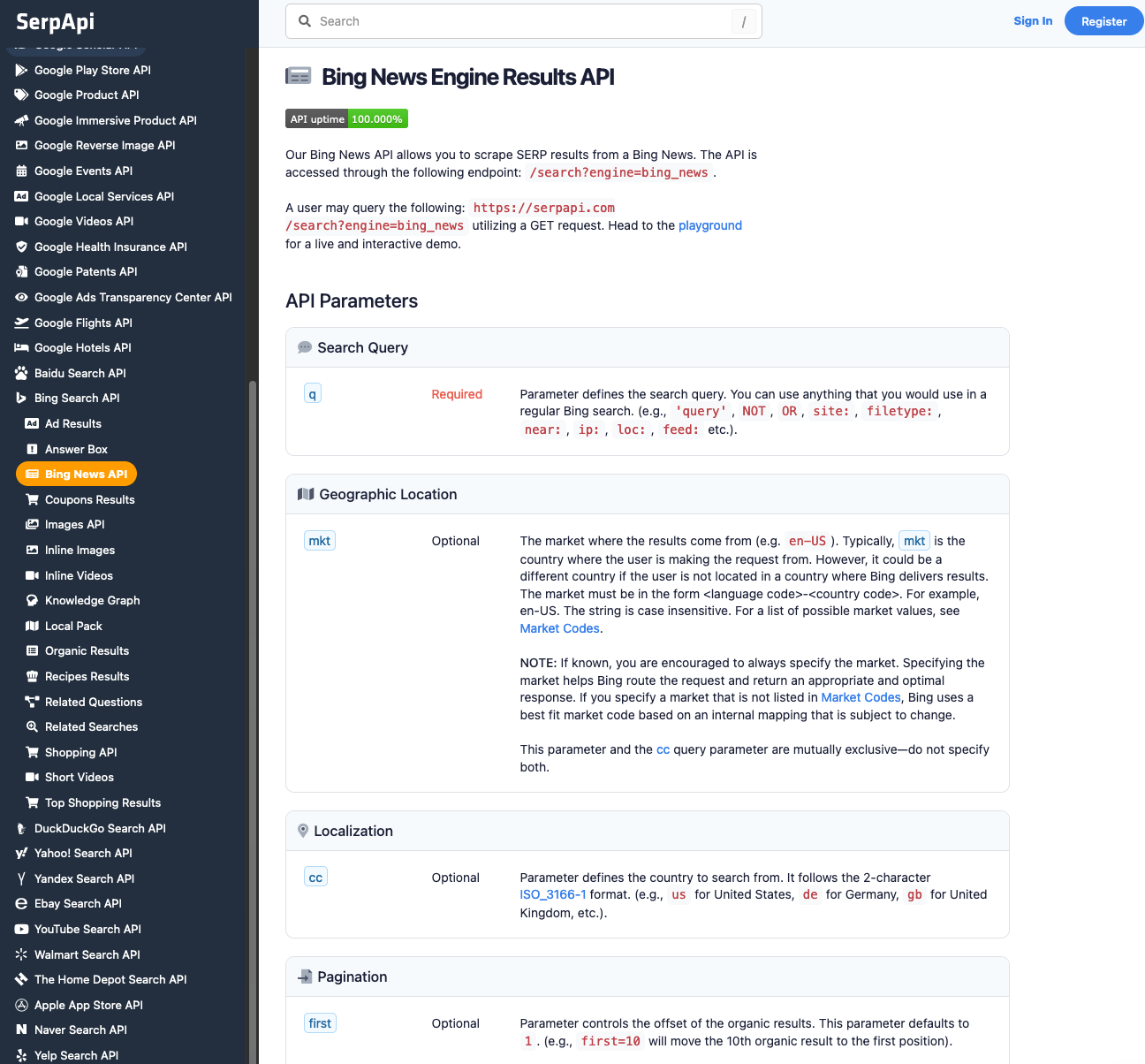
Task: Open Inline Images sidebar item
Action: (x=80, y=550)
